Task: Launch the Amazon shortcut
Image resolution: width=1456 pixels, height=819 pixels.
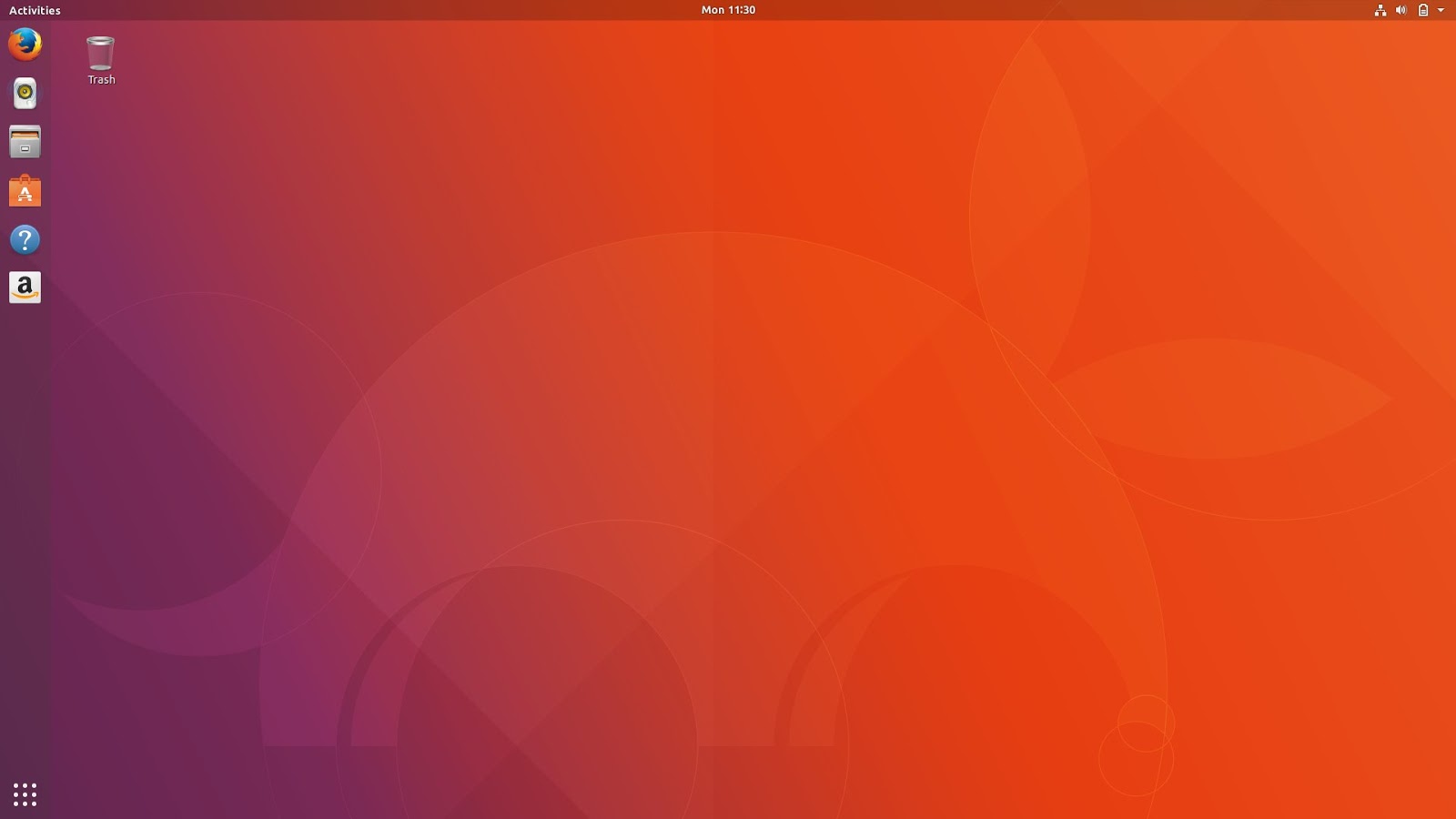Action: 25,288
